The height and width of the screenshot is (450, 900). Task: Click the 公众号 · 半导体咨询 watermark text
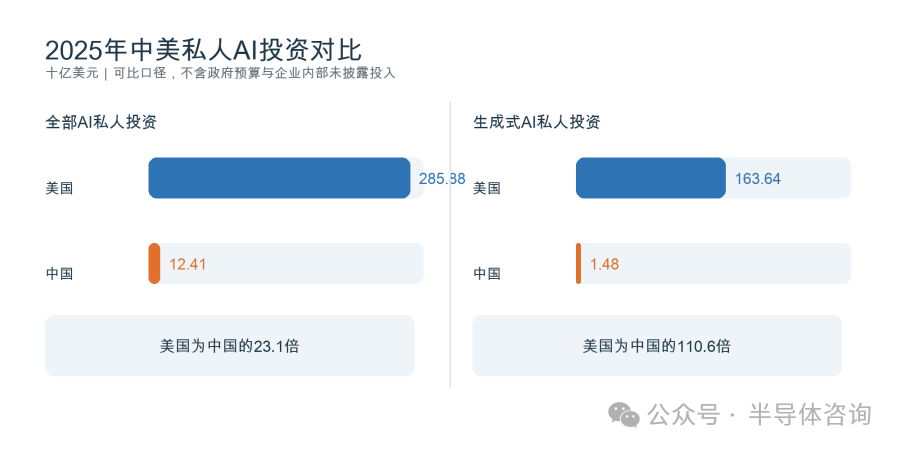tap(760, 414)
